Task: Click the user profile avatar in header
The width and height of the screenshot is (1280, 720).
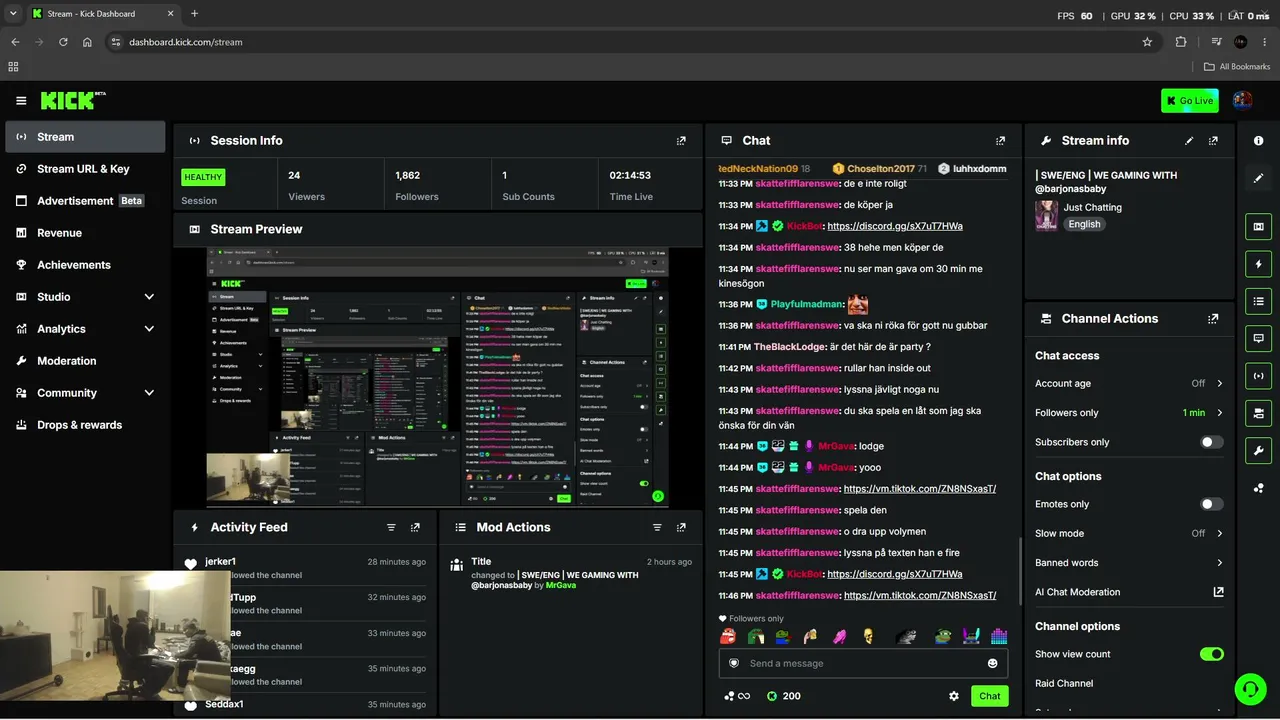Action: click(x=1242, y=100)
